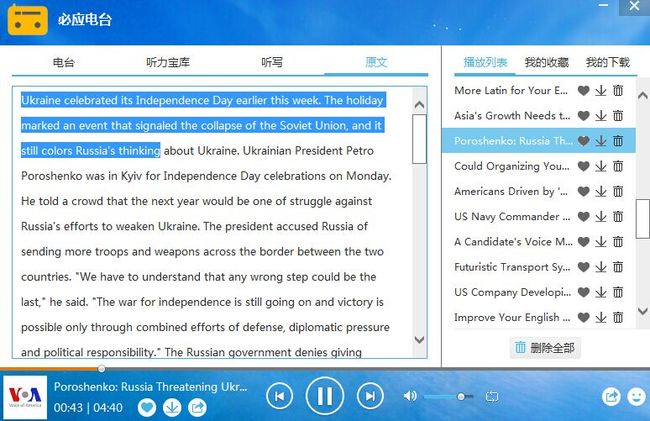This screenshot has width=650, height=421.
Task: Click the 必应电台 radio logo icon
Action: coord(28,19)
